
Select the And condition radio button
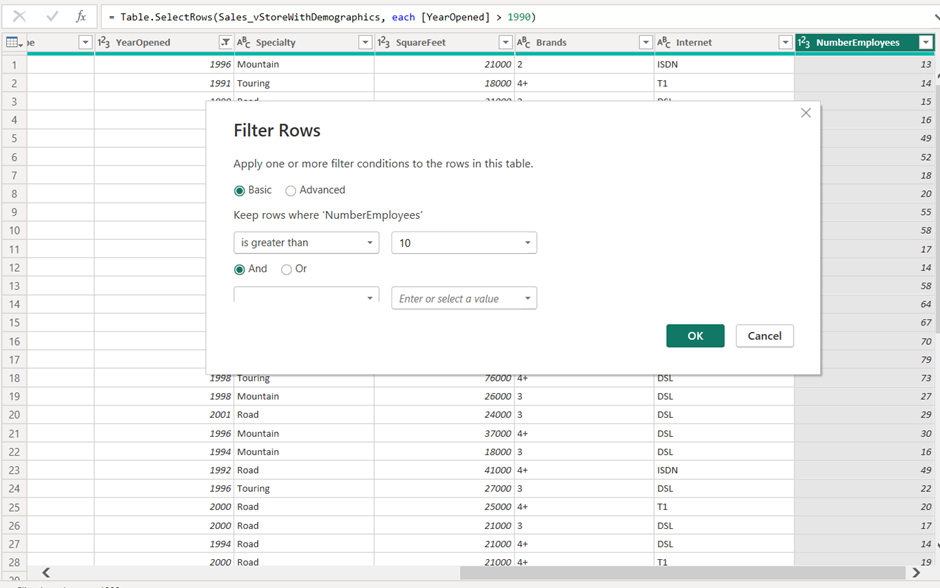pyautogui.click(x=240, y=269)
